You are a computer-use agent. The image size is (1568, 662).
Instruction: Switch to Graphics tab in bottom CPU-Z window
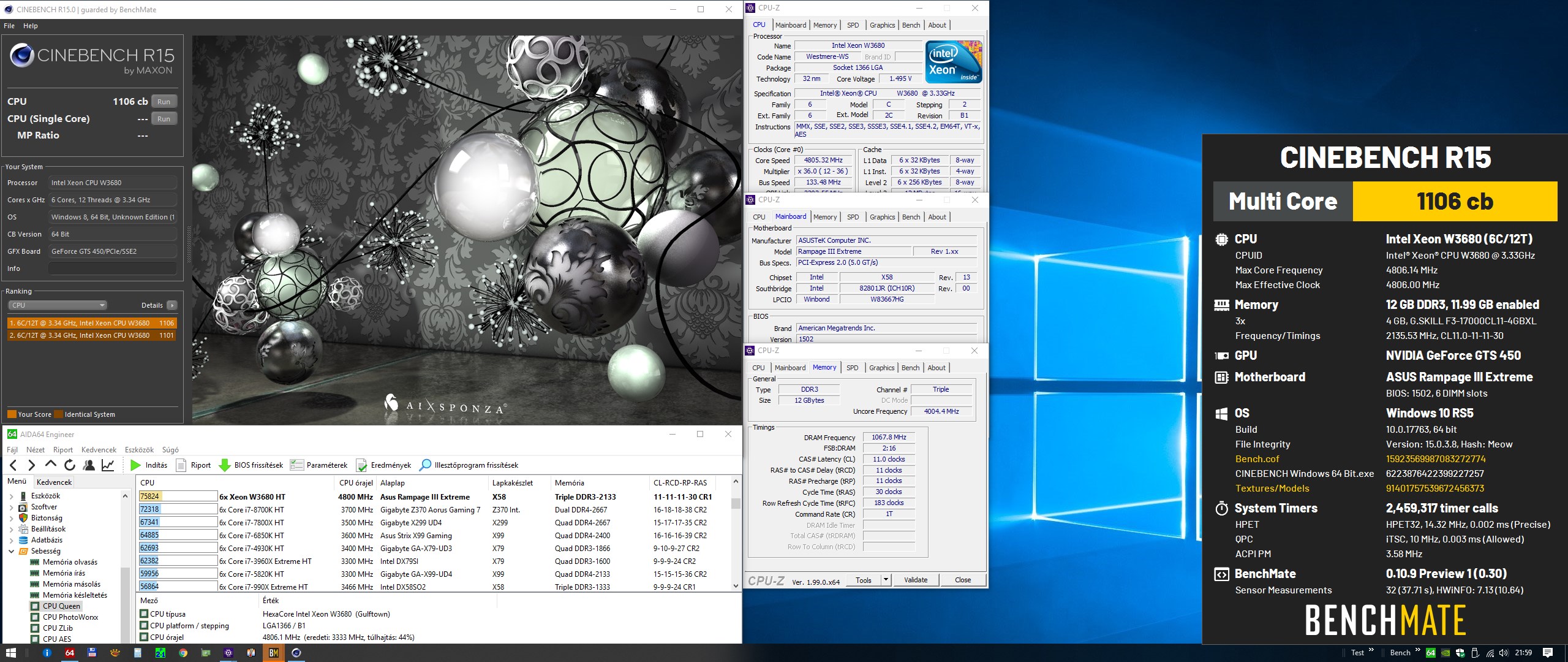881,368
